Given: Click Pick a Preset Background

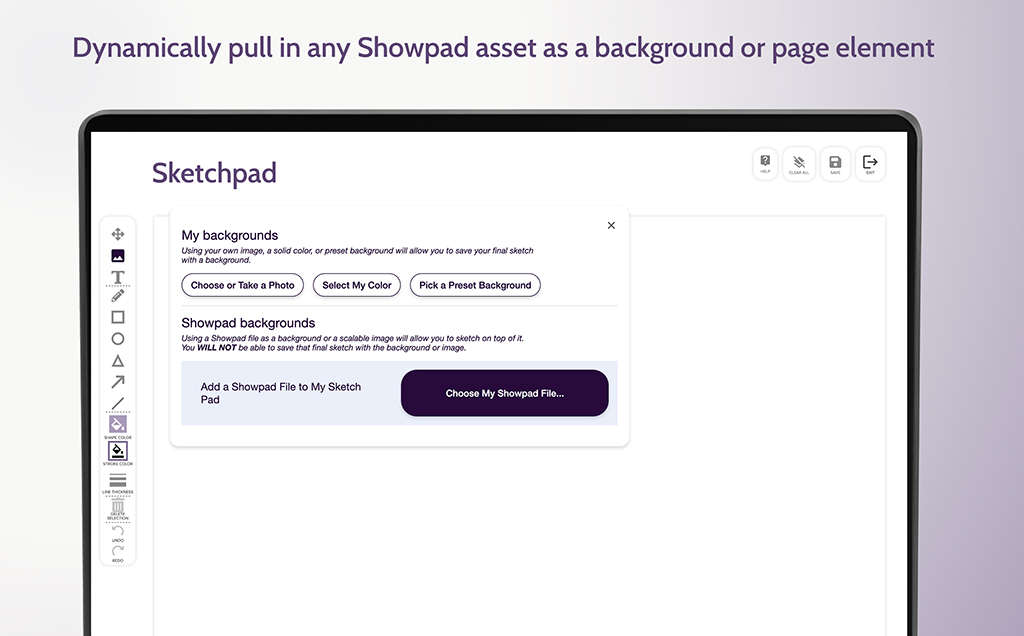Looking at the screenshot, I should tap(475, 285).
